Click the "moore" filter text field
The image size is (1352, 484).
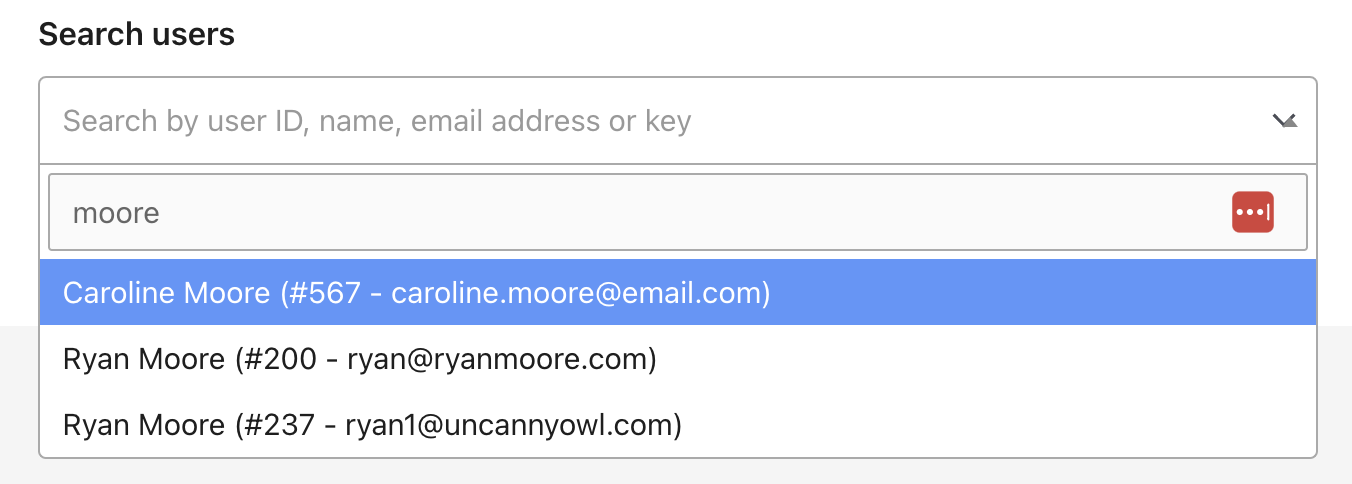pyautogui.click(x=640, y=212)
